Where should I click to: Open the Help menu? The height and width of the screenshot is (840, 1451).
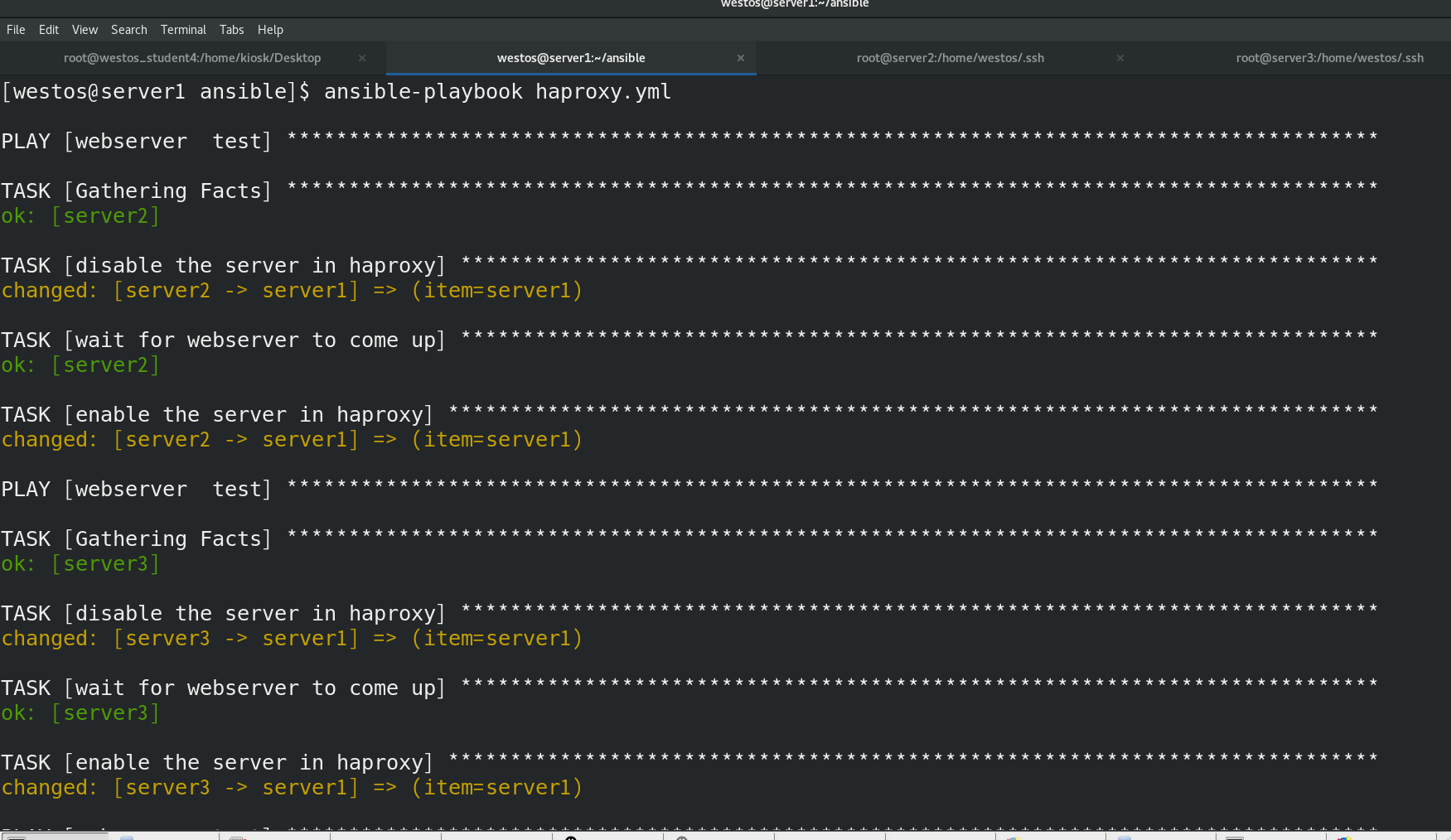tap(270, 30)
